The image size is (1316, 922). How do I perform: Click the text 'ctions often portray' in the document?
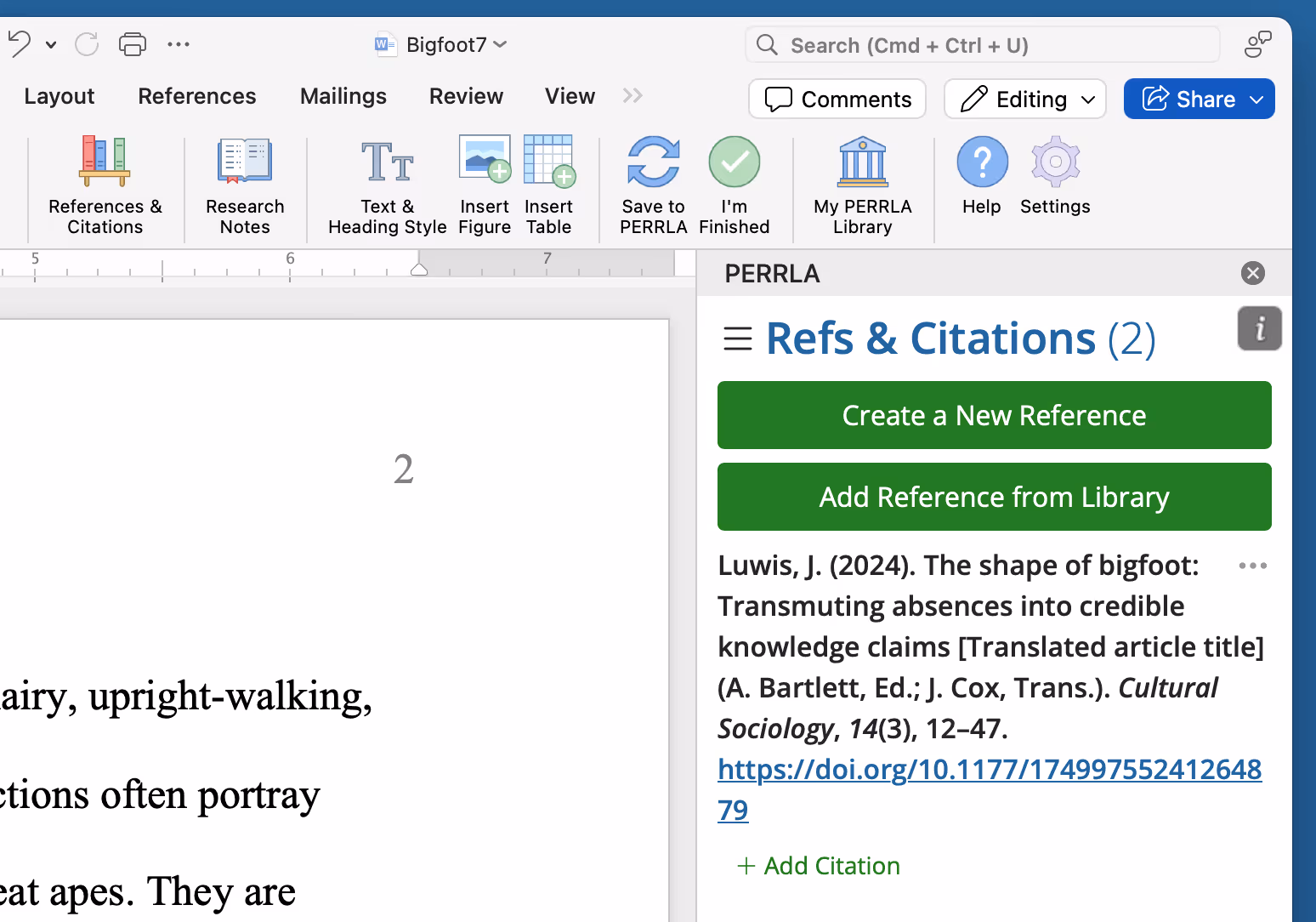click(x=160, y=795)
